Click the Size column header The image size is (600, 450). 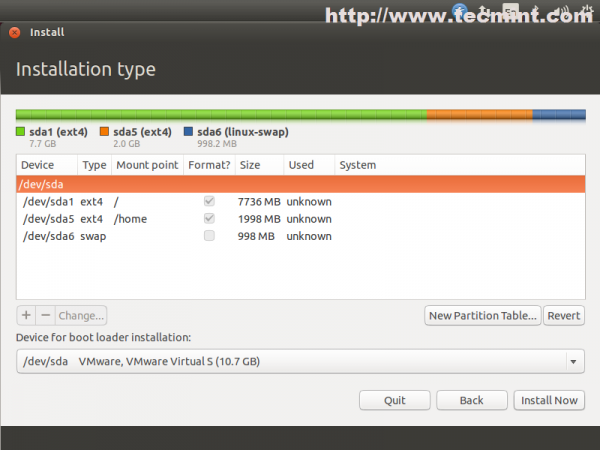pyautogui.click(x=259, y=165)
